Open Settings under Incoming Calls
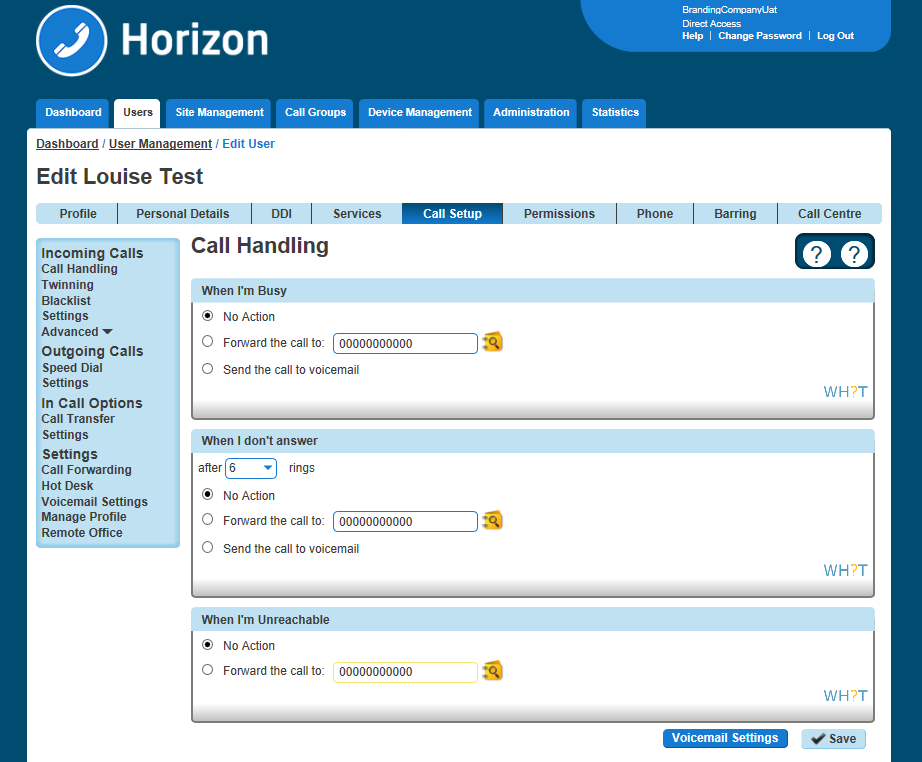Viewport: 922px width, 762px height. tap(65, 316)
